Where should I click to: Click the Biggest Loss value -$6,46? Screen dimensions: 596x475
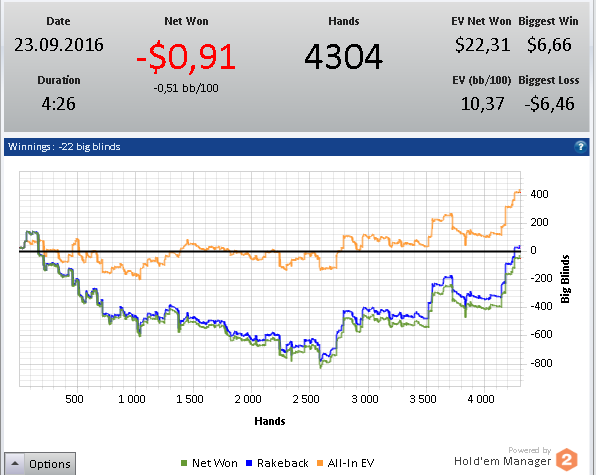tap(549, 104)
